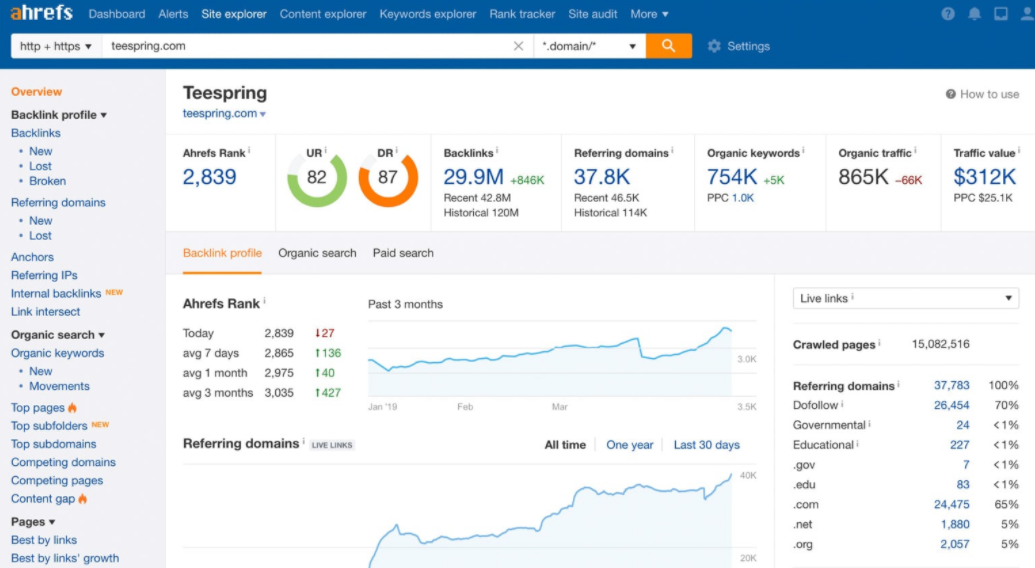Open Site audit in top navigation
Image resolution: width=1035 pixels, height=568 pixels.
(593, 14)
